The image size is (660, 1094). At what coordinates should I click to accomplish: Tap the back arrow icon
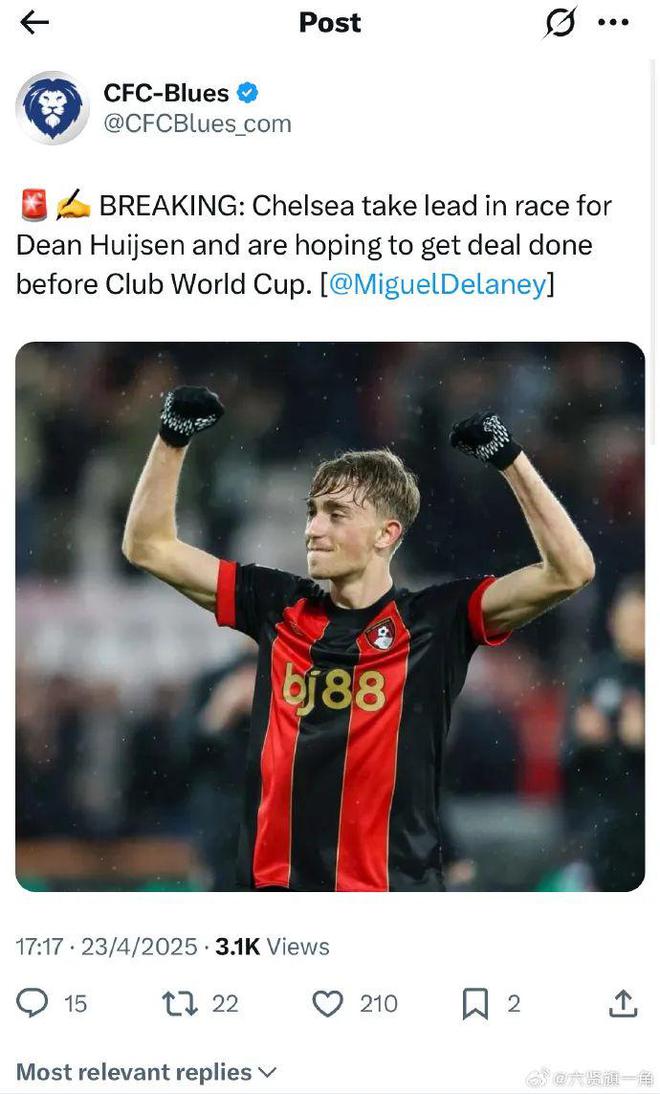click(34, 23)
